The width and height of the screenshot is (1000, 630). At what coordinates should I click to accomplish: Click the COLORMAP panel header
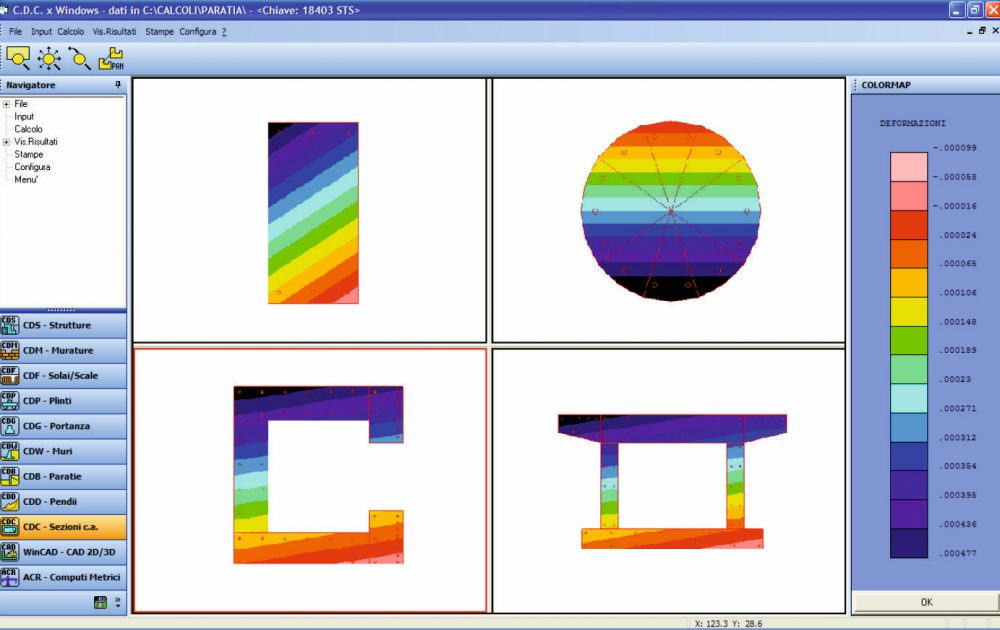926,85
